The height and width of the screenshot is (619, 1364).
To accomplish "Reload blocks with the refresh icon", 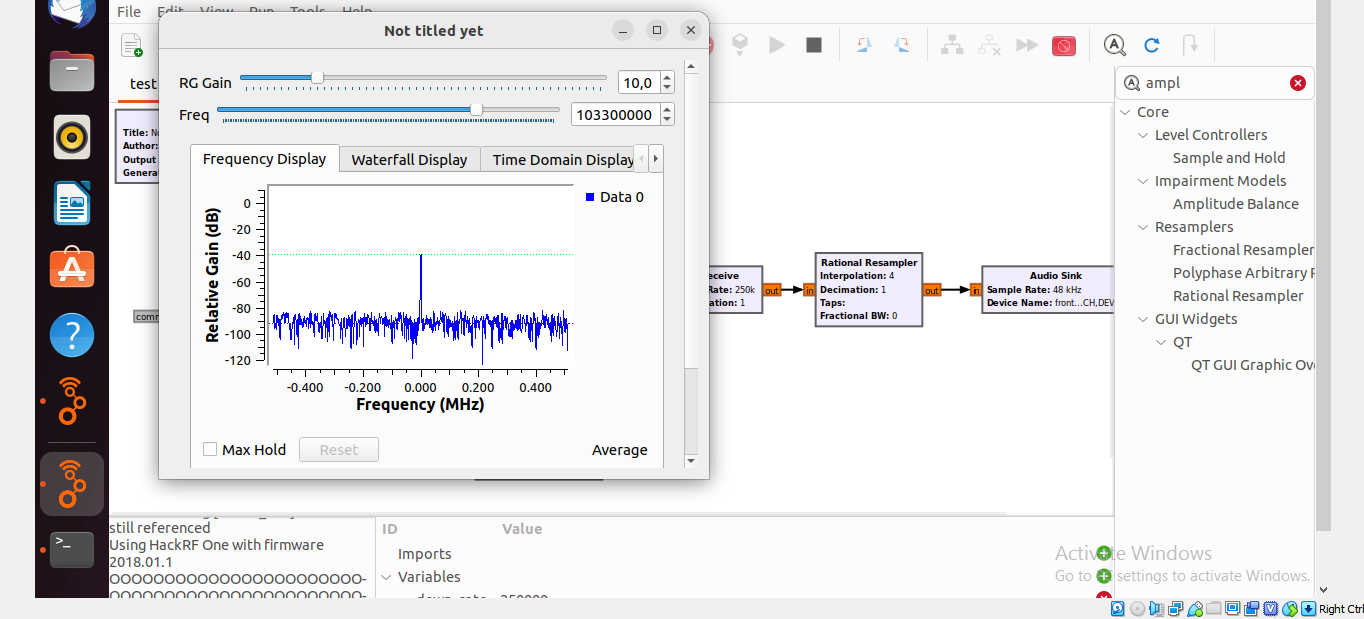I will click(1152, 45).
